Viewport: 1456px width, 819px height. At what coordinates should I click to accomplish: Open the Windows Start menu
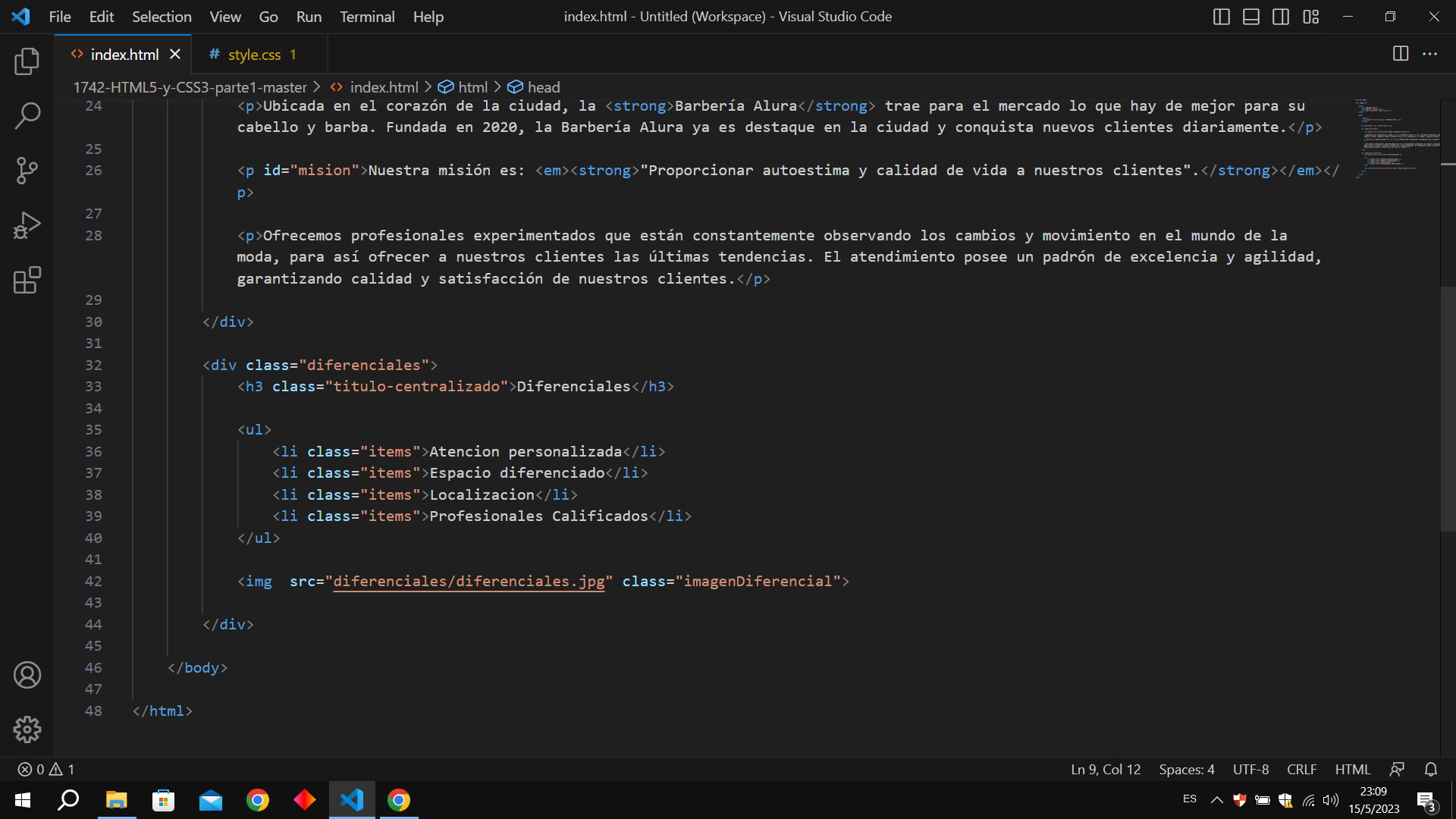[23, 800]
